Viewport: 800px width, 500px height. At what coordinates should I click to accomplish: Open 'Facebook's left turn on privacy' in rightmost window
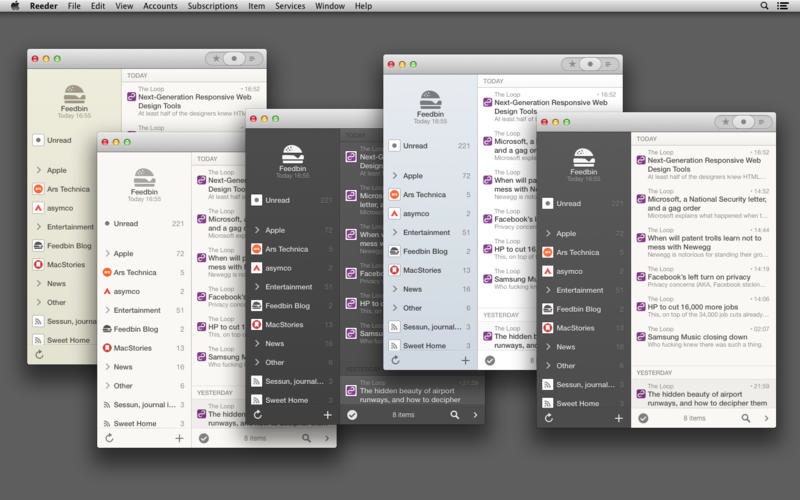click(703, 277)
